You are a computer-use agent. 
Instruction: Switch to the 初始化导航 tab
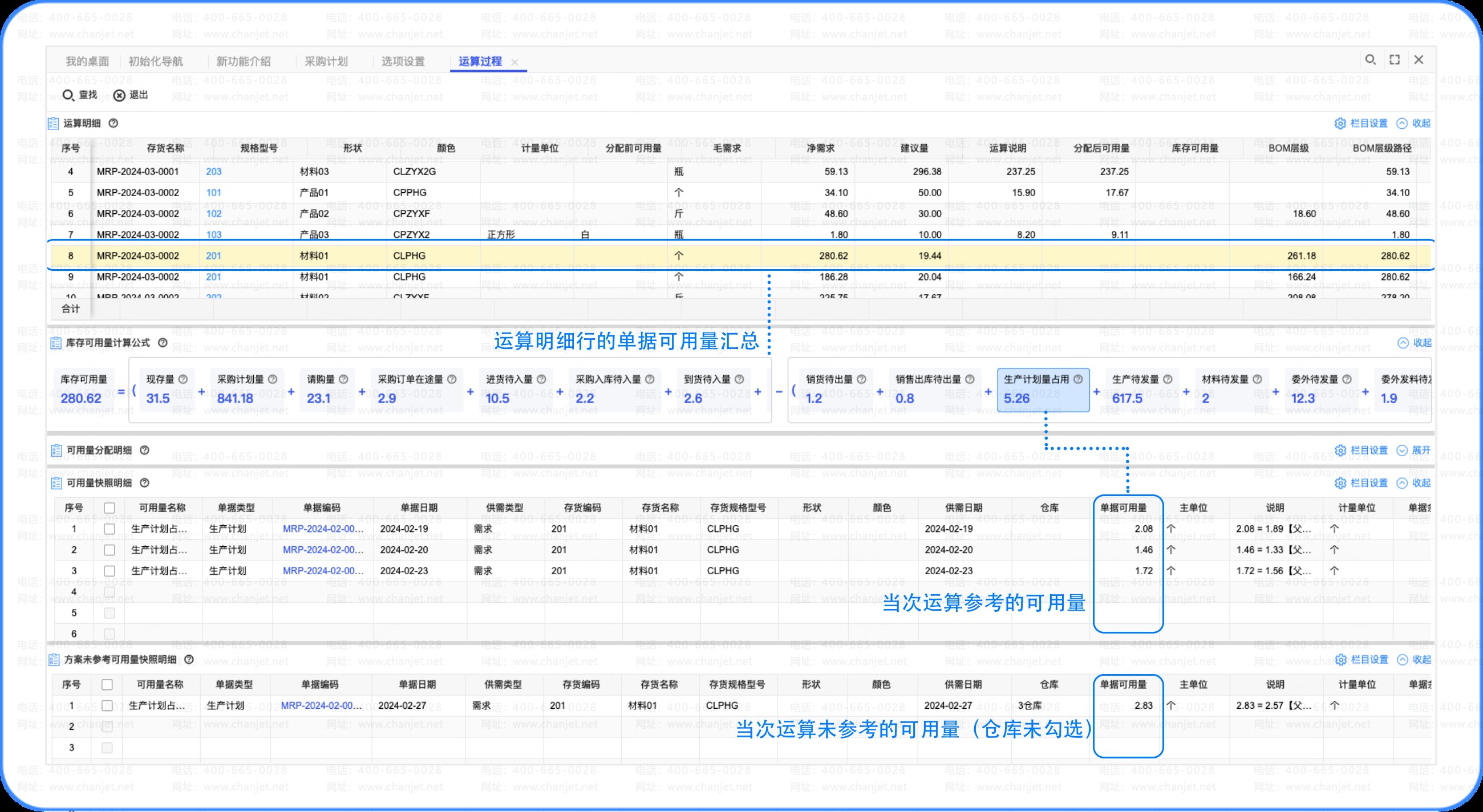point(156,62)
